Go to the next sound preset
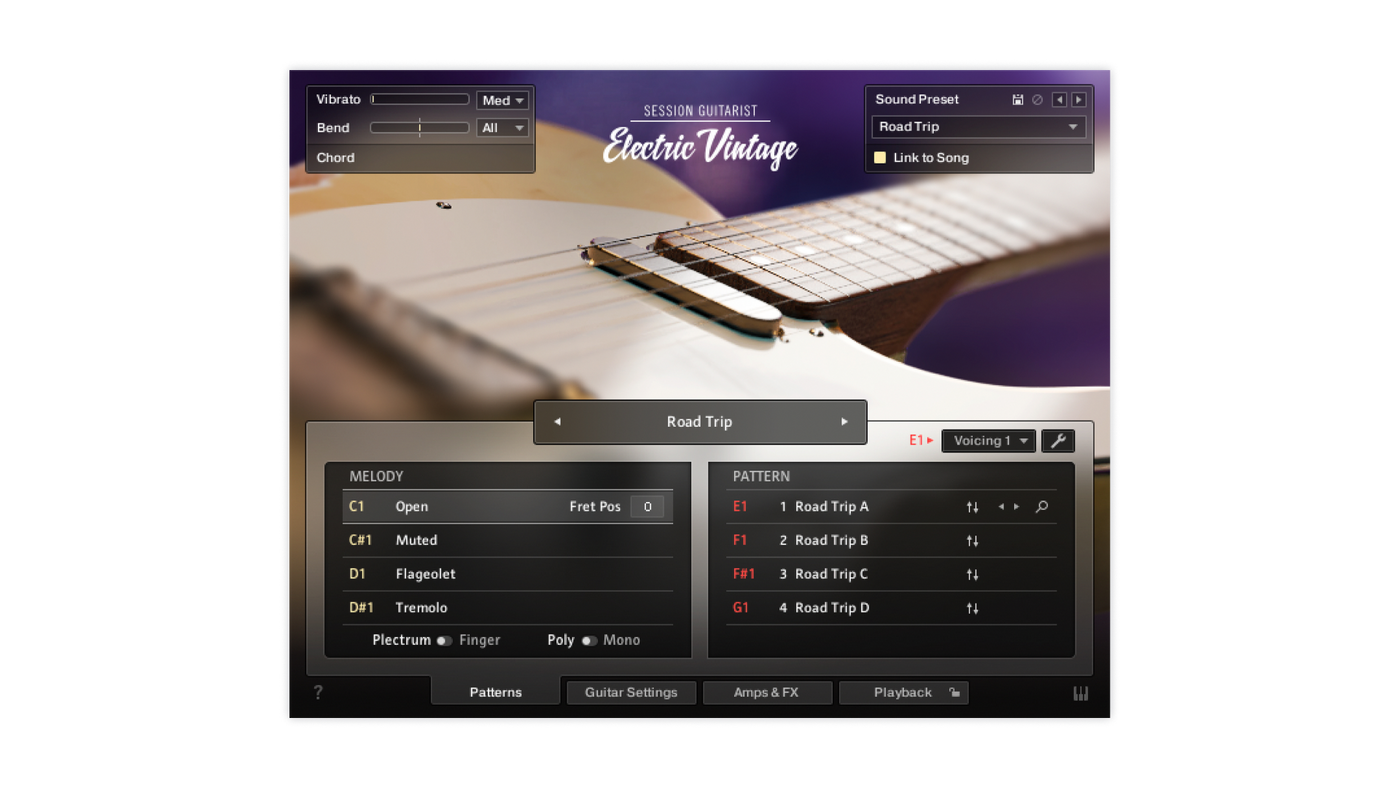Image resolution: width=1400 pixels, height=788 pixels. [1079, 100]
